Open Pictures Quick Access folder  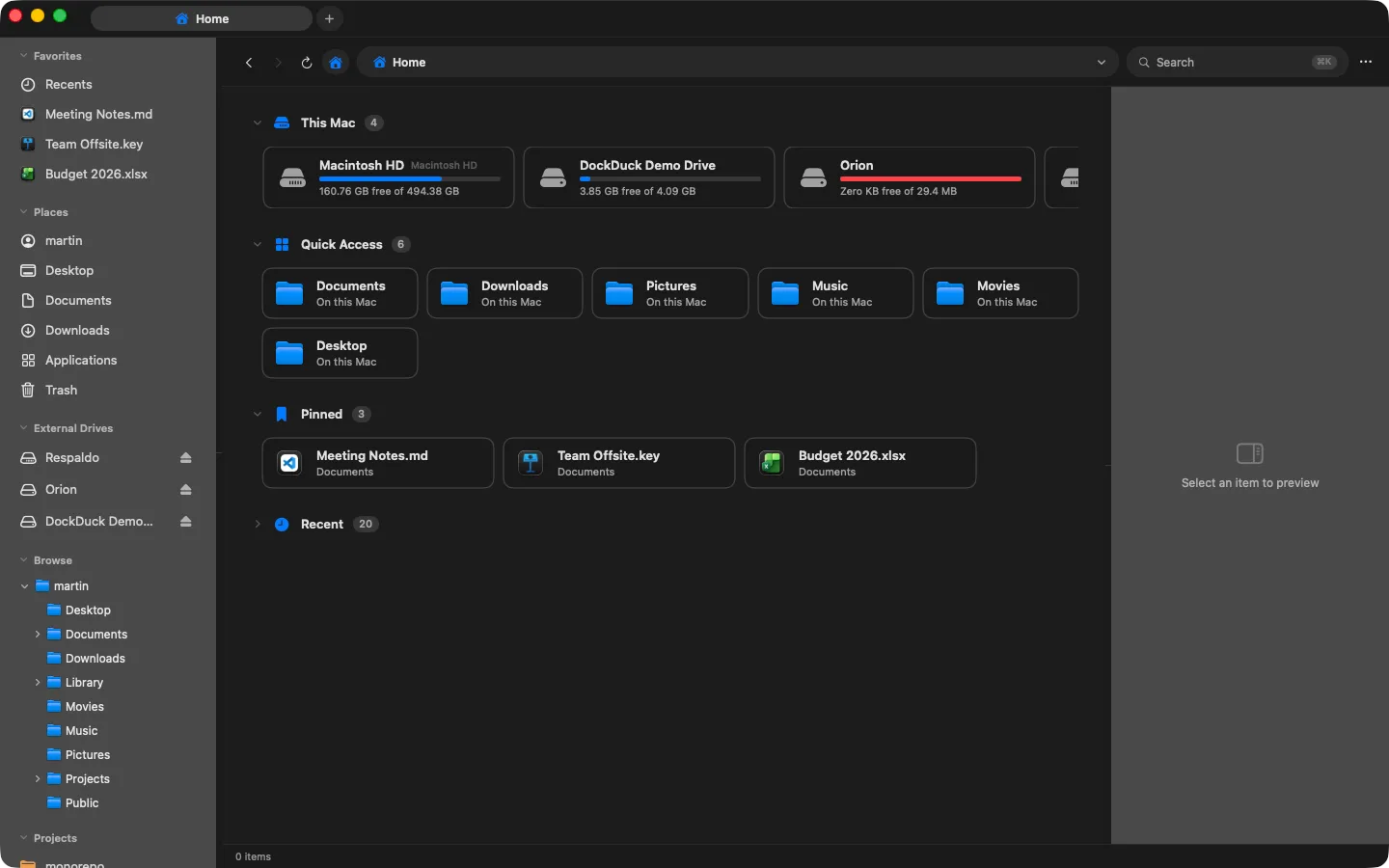pyautogui.click(x=670, y=293)
